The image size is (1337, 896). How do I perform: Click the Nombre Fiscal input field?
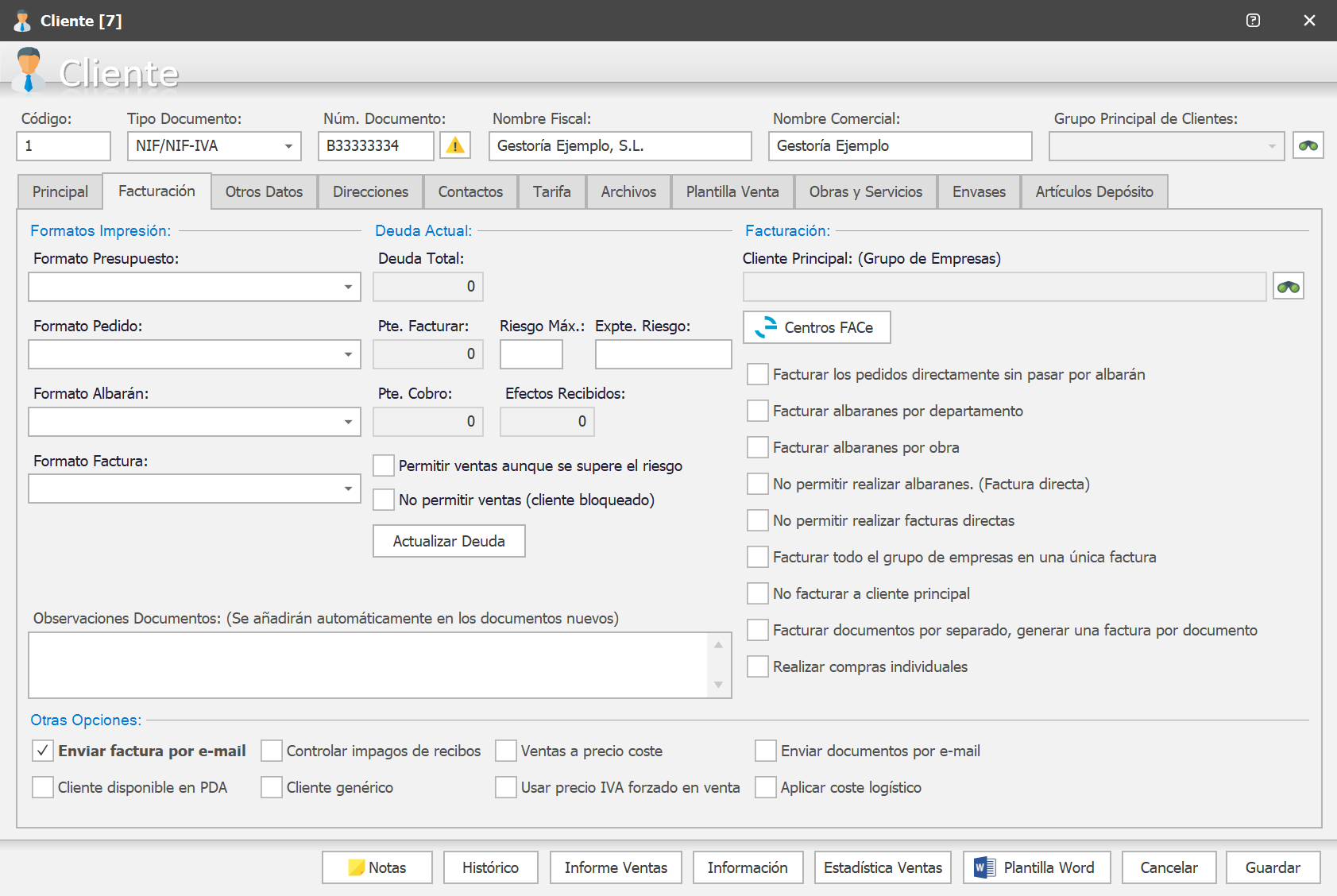pos(620,146)
